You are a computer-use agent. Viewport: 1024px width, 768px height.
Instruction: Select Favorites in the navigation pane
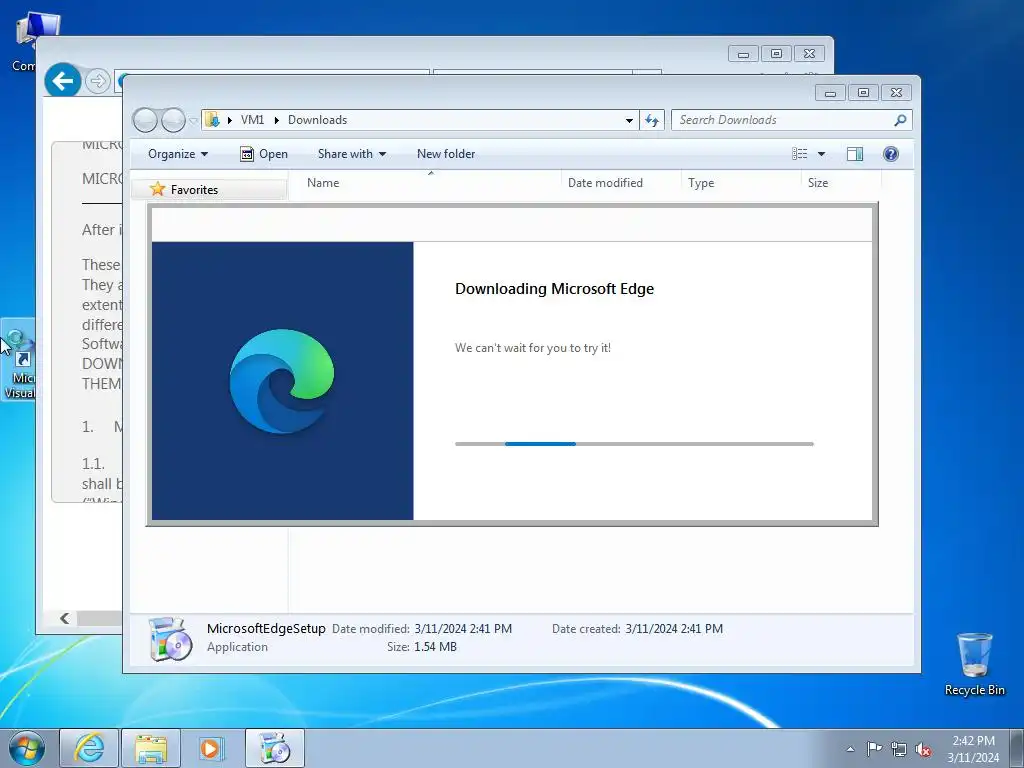point(194,189)
